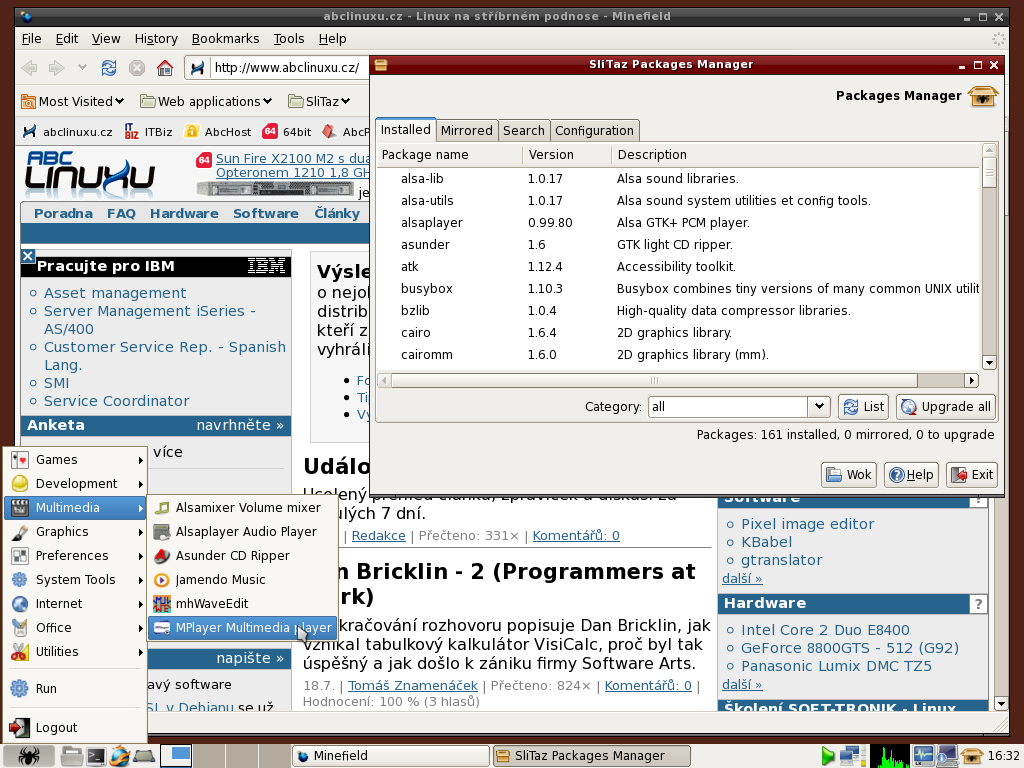
Task: Open the File menu in Minefield
Action: point(31,39)
